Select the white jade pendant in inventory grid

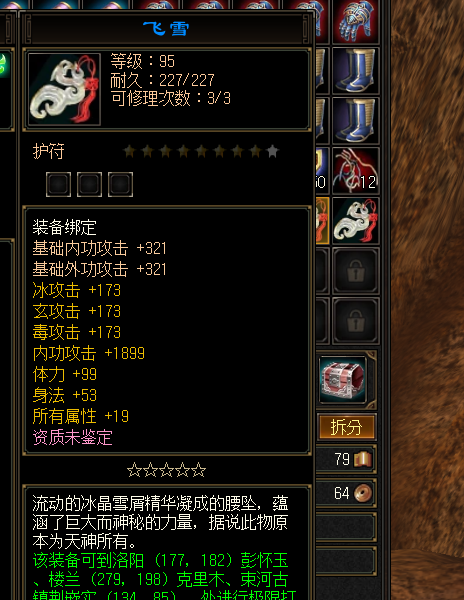pos(355,221)
